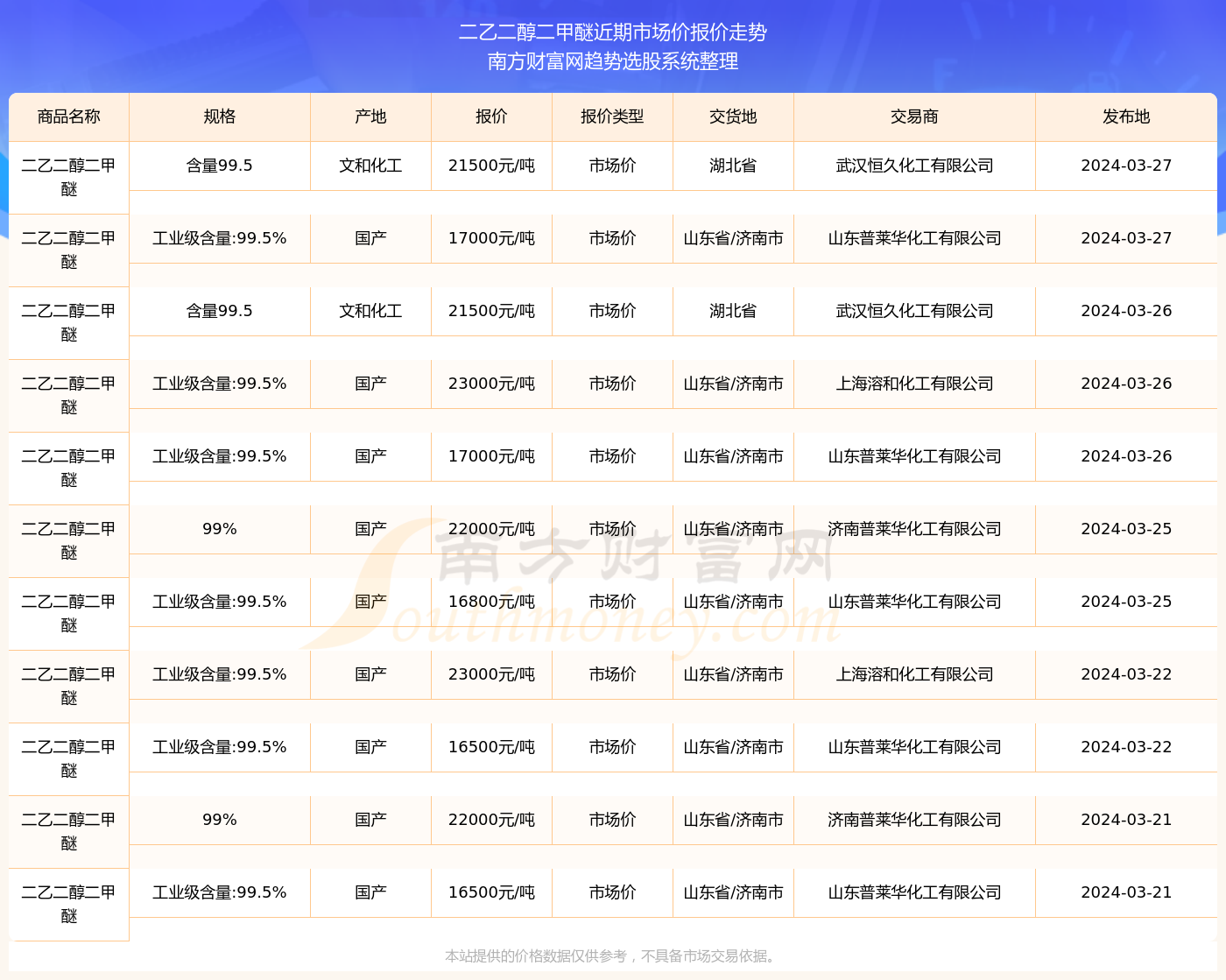Click the 16500元/吨 price in the 2024-03-21 row
This screenshot has height=980, width=1226.
[491, 892]
